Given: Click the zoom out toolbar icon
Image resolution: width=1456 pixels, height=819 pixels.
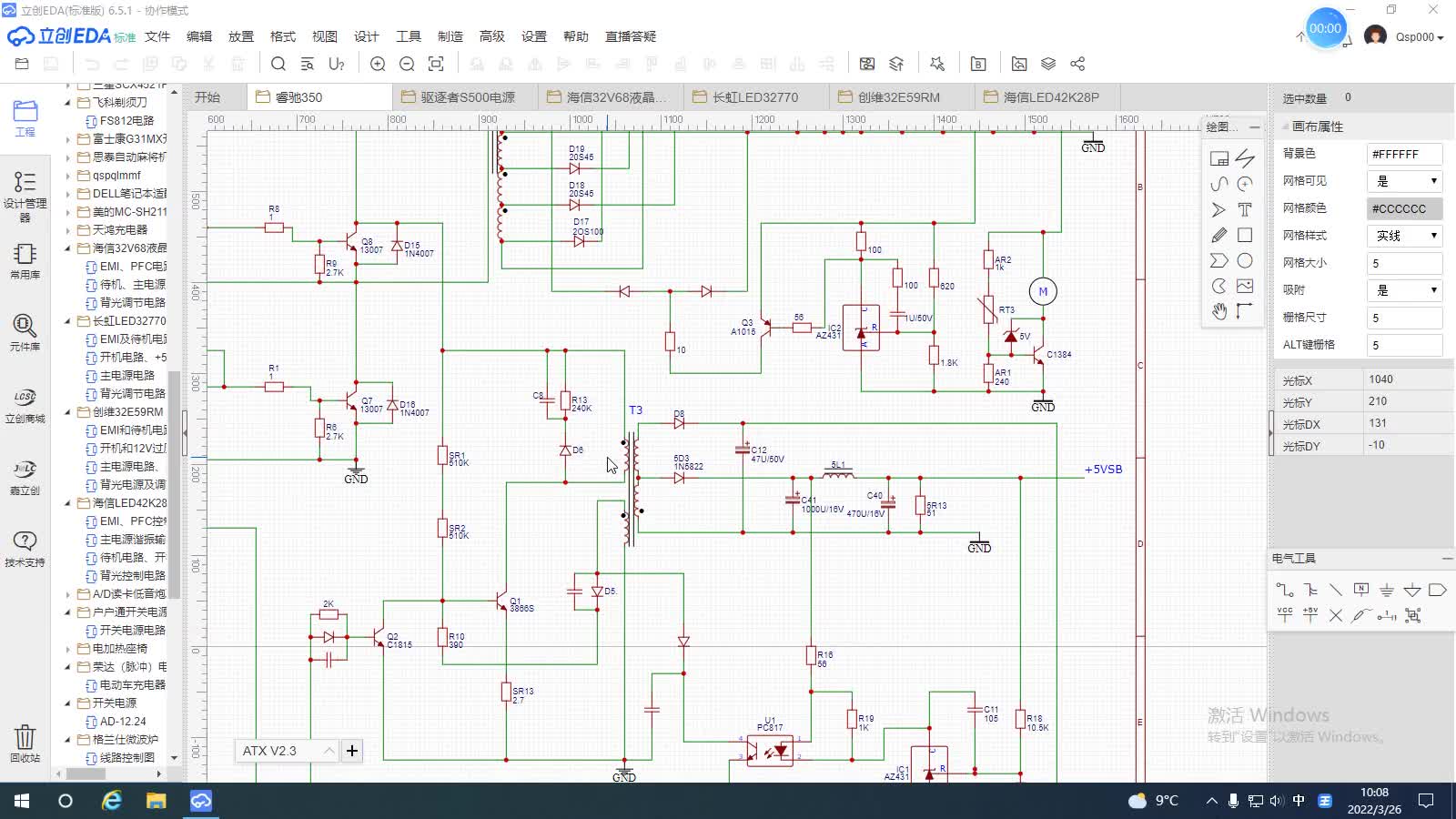Looking at the screenshot, I should click(407, 64).
